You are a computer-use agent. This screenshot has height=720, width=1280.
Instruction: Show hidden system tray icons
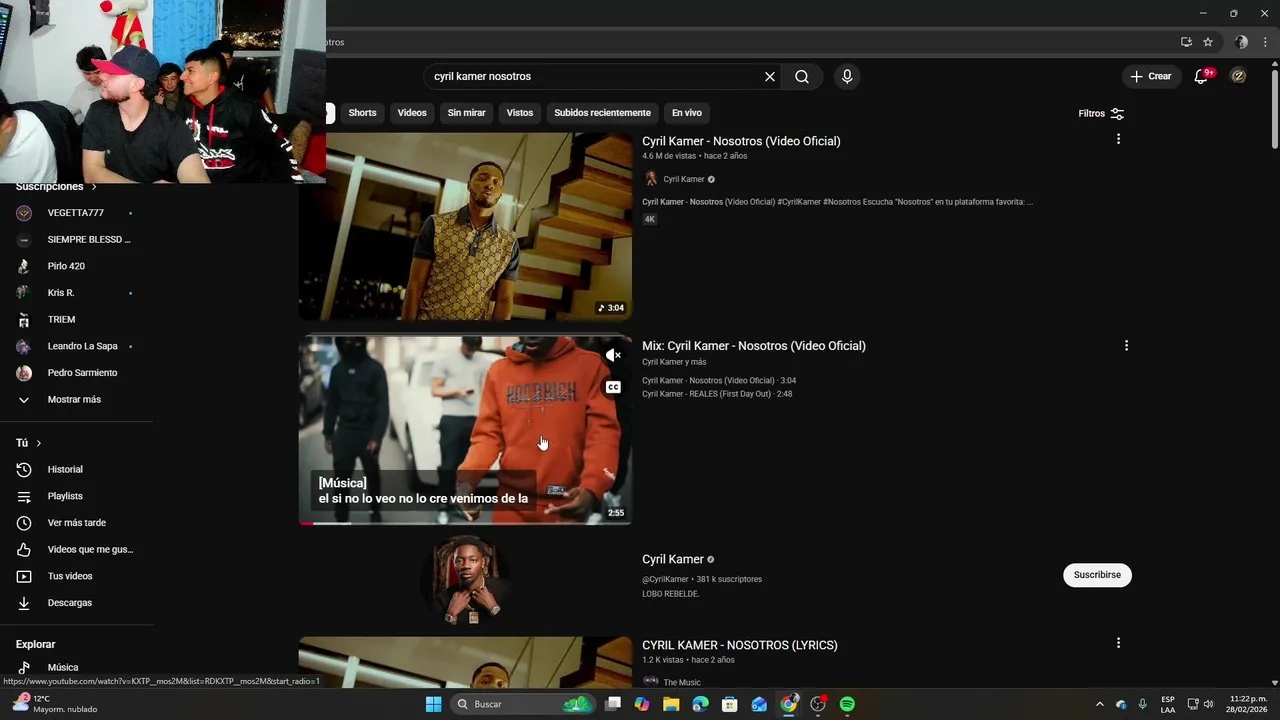click(x=1100, y=704)
